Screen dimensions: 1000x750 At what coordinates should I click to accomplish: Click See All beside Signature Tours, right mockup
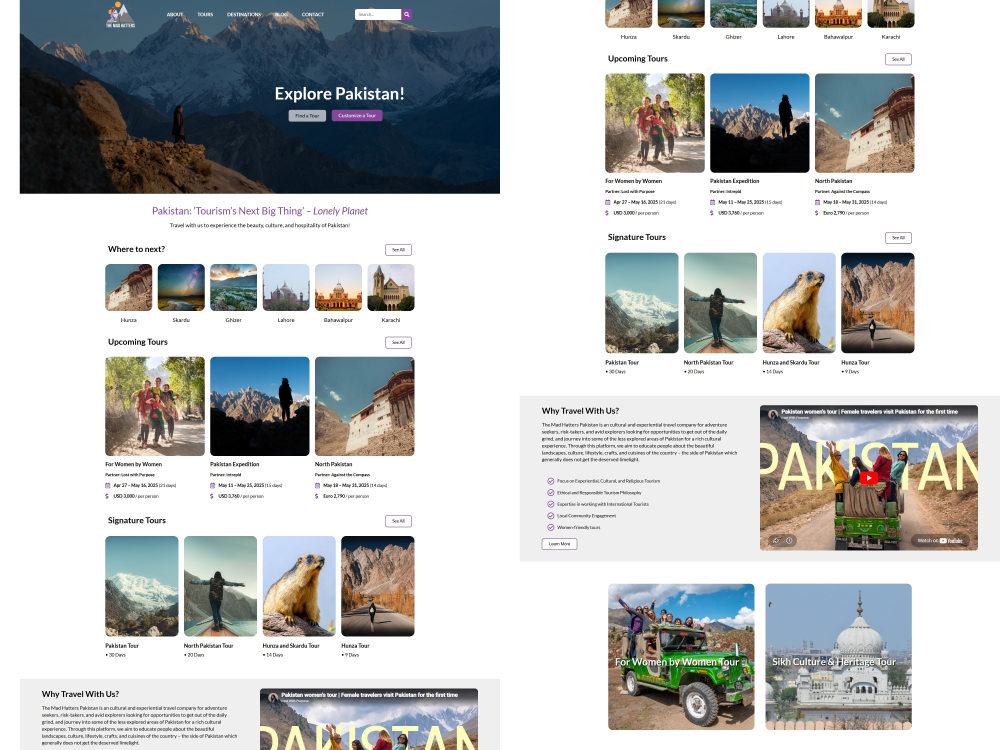click(899, 238)
